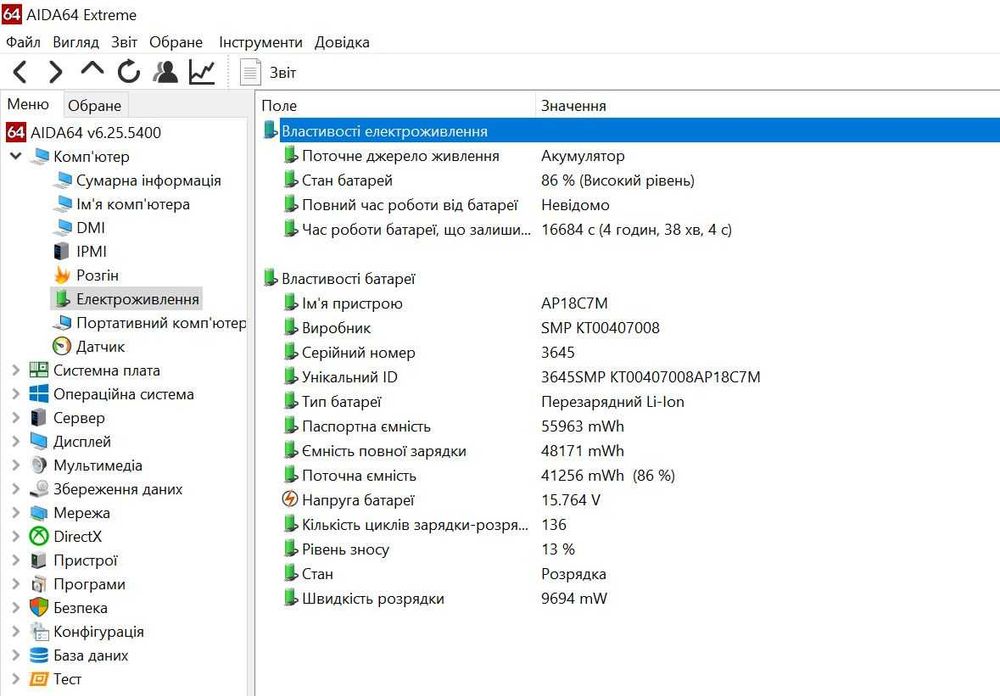
Task: Click the Конфігурація icon in tree
Action: tap(40, 632)
